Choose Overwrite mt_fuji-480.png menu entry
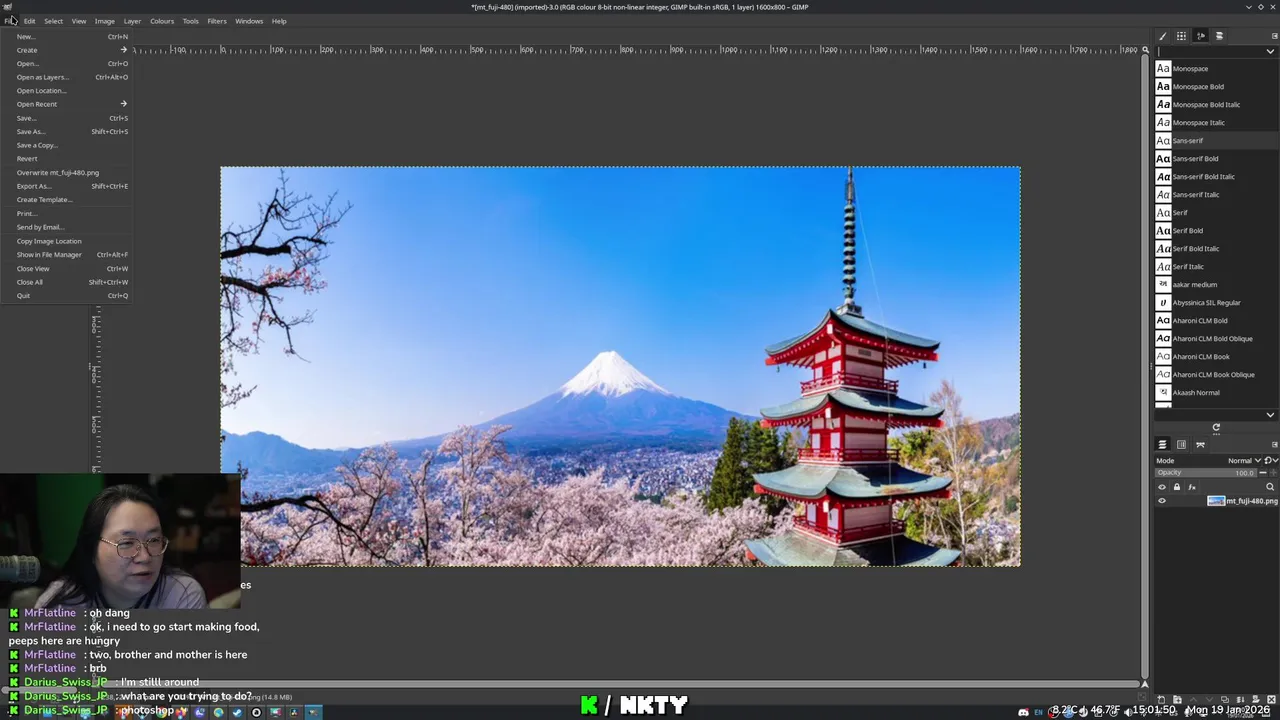The width and height of the screenshot is (1280, 720). [67, 172]
